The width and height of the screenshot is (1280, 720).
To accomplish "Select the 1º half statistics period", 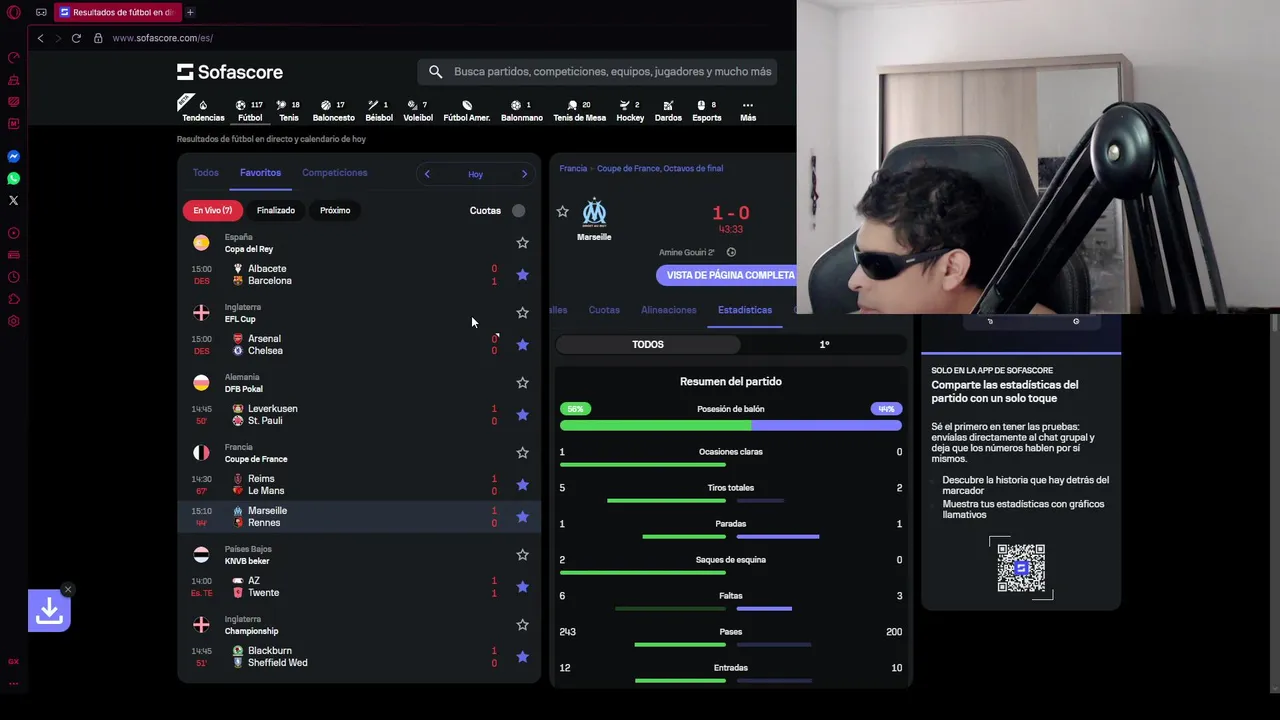I will click(824, 344).
